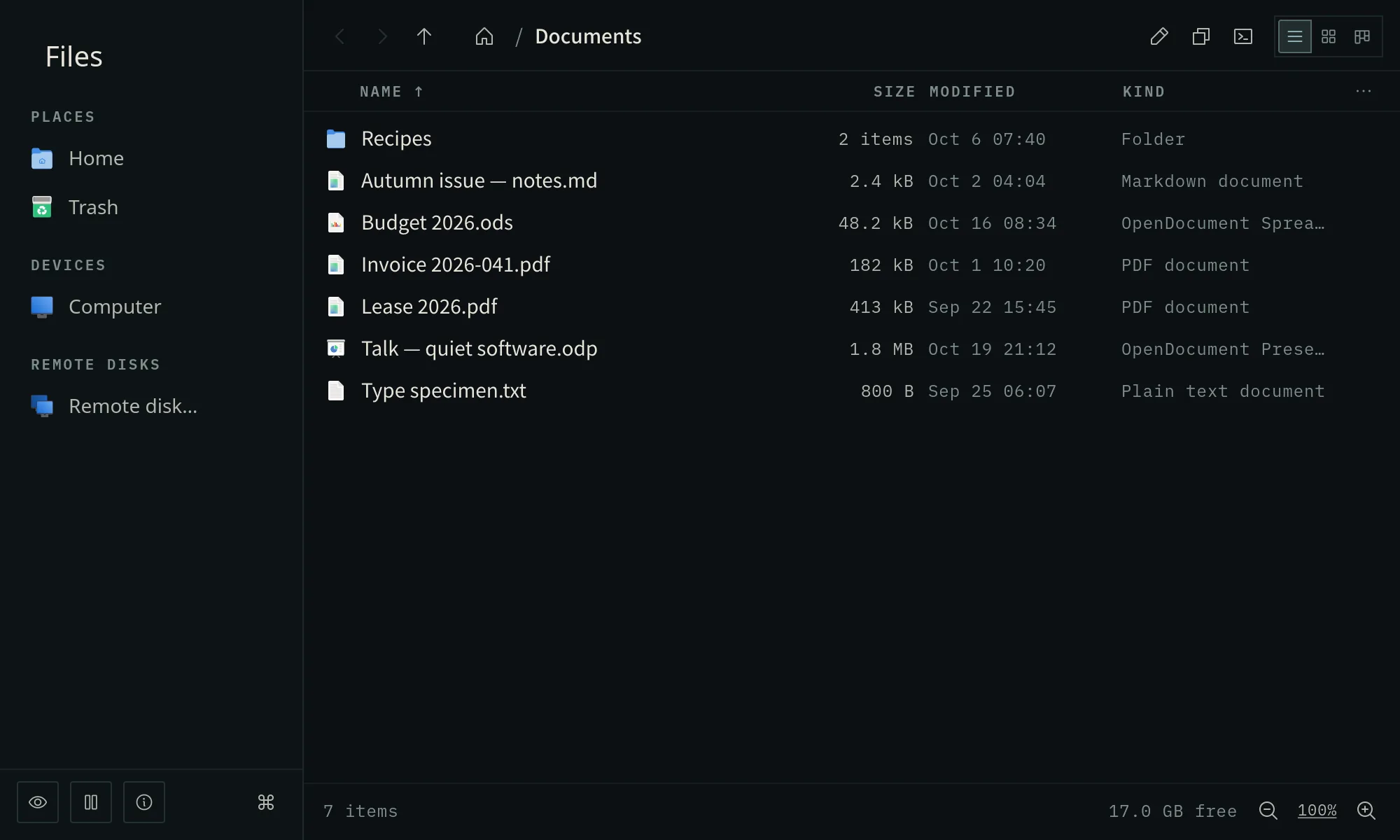Click the 1.8 MB size cell

pyautogui.click(x=881, y=349)
